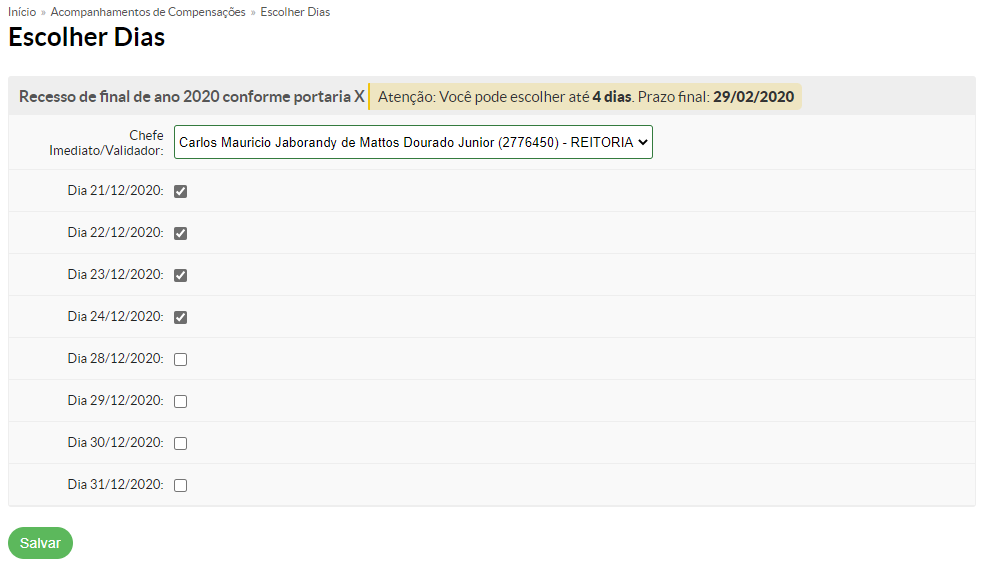986x572 pixels.
Task: Uncheck the Dia 21/12/2020 checkbox
Action: point(180,192)
